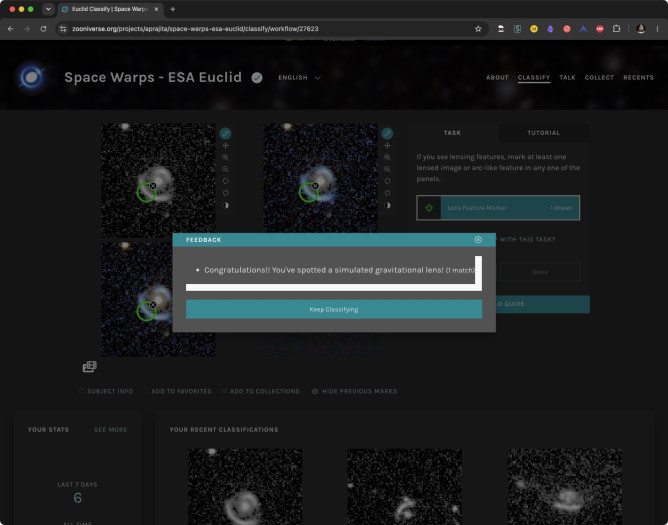Switch to the Tutorial tab
The width and height of the screenshot is (668, 525).
544,133
